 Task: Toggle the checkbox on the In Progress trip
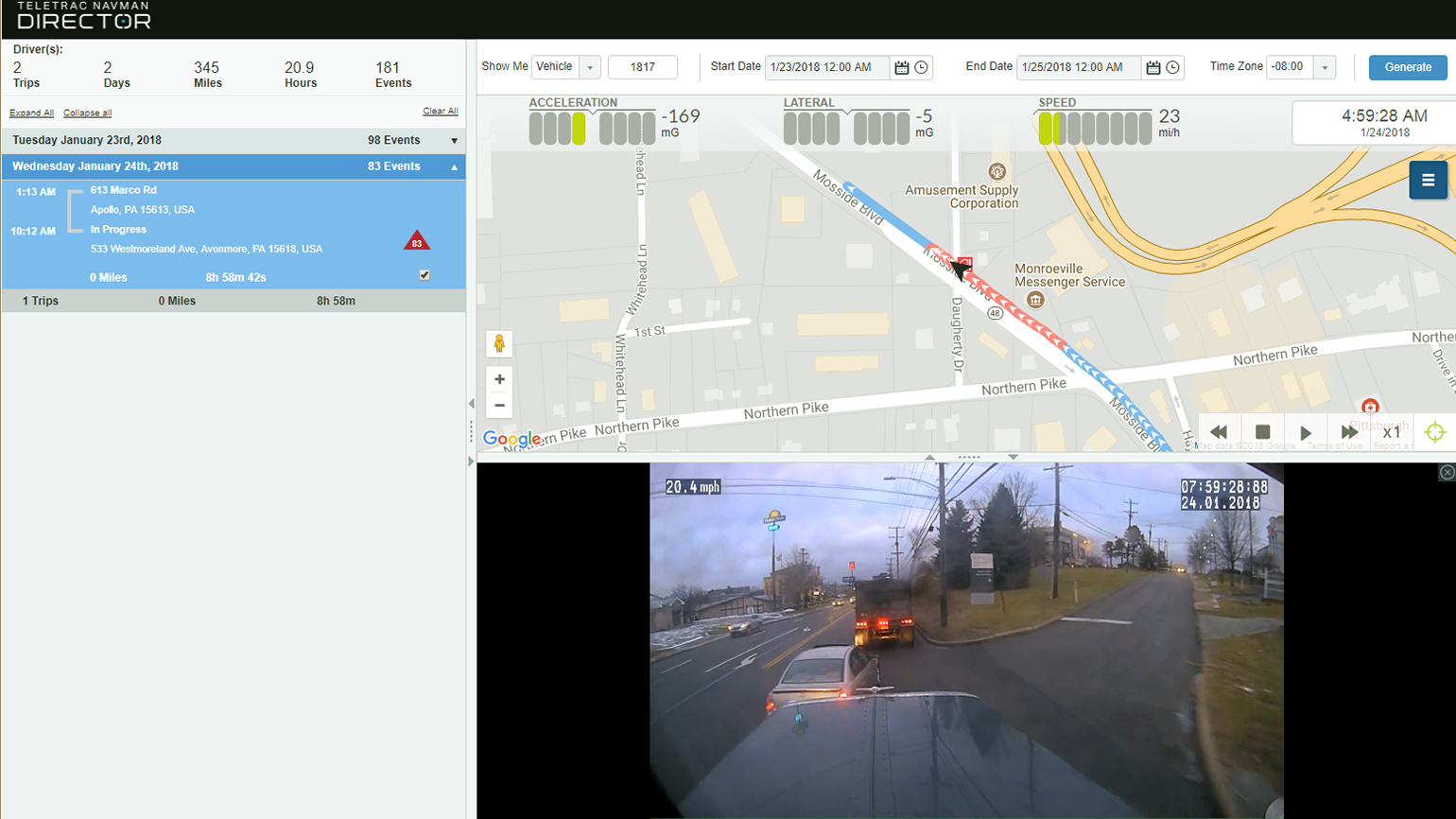pyautogui.click(x=425, y=274)
